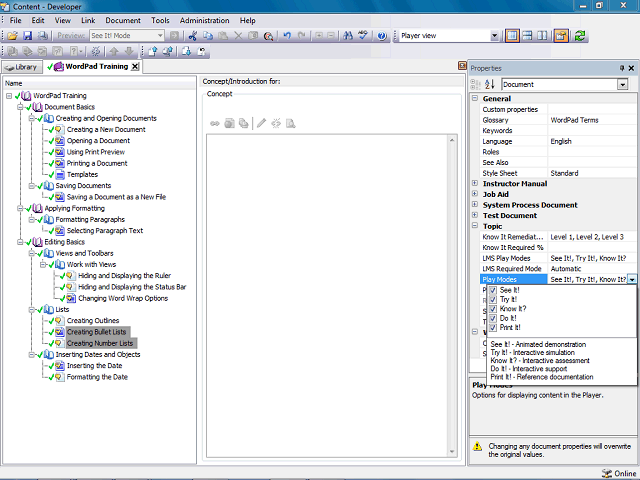Click the Concept pane scrollbar down arrow
Screen dimensions: 640x480
(x=452, y=451)
